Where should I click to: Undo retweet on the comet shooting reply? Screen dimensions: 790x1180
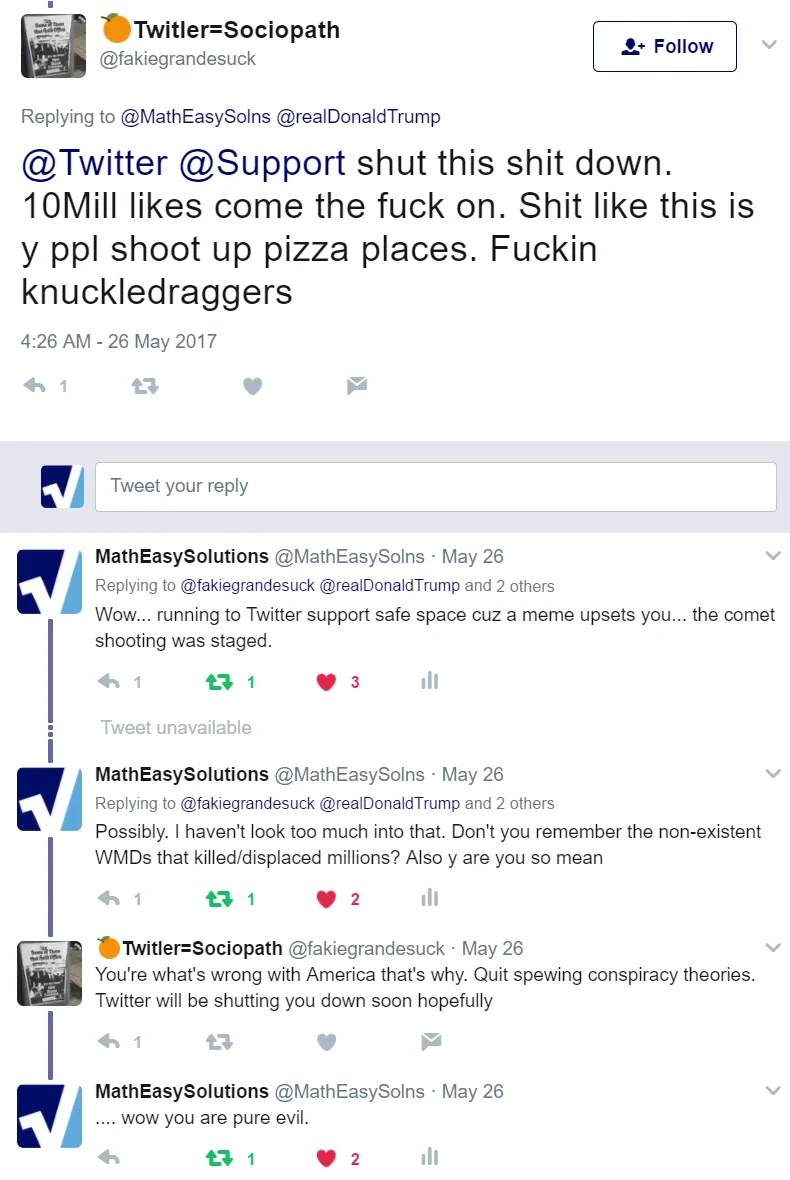pos(219,682)
